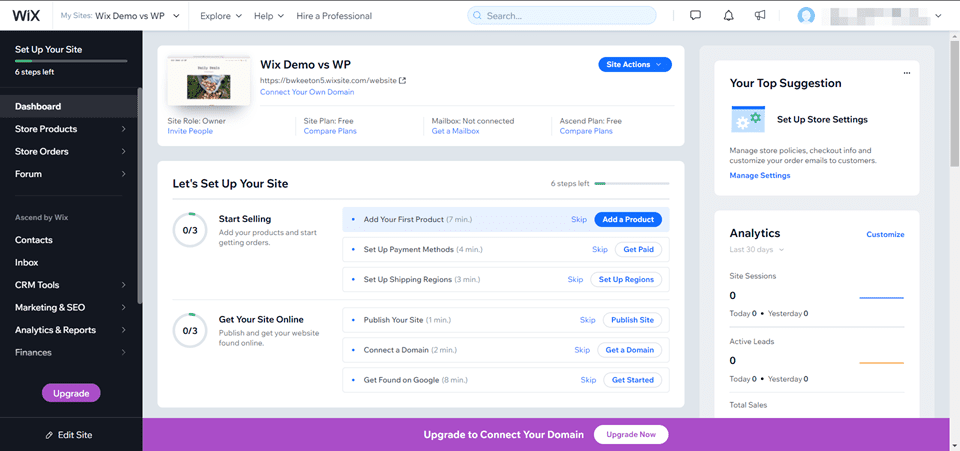This screenshot has height=451, width=960.
Task: Click the site URL text
Action: point(328,80)
